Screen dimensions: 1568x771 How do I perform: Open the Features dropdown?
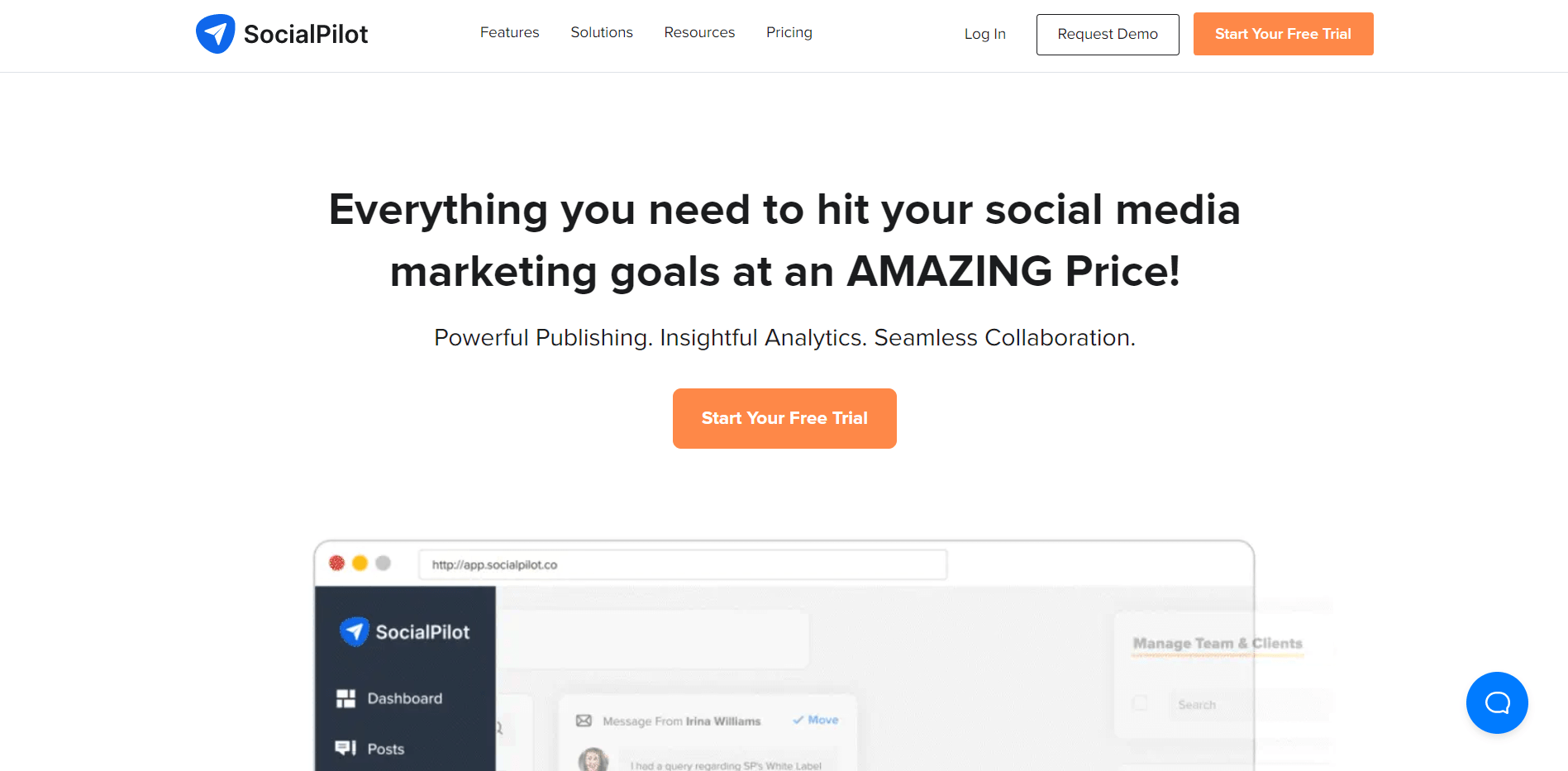509,32
